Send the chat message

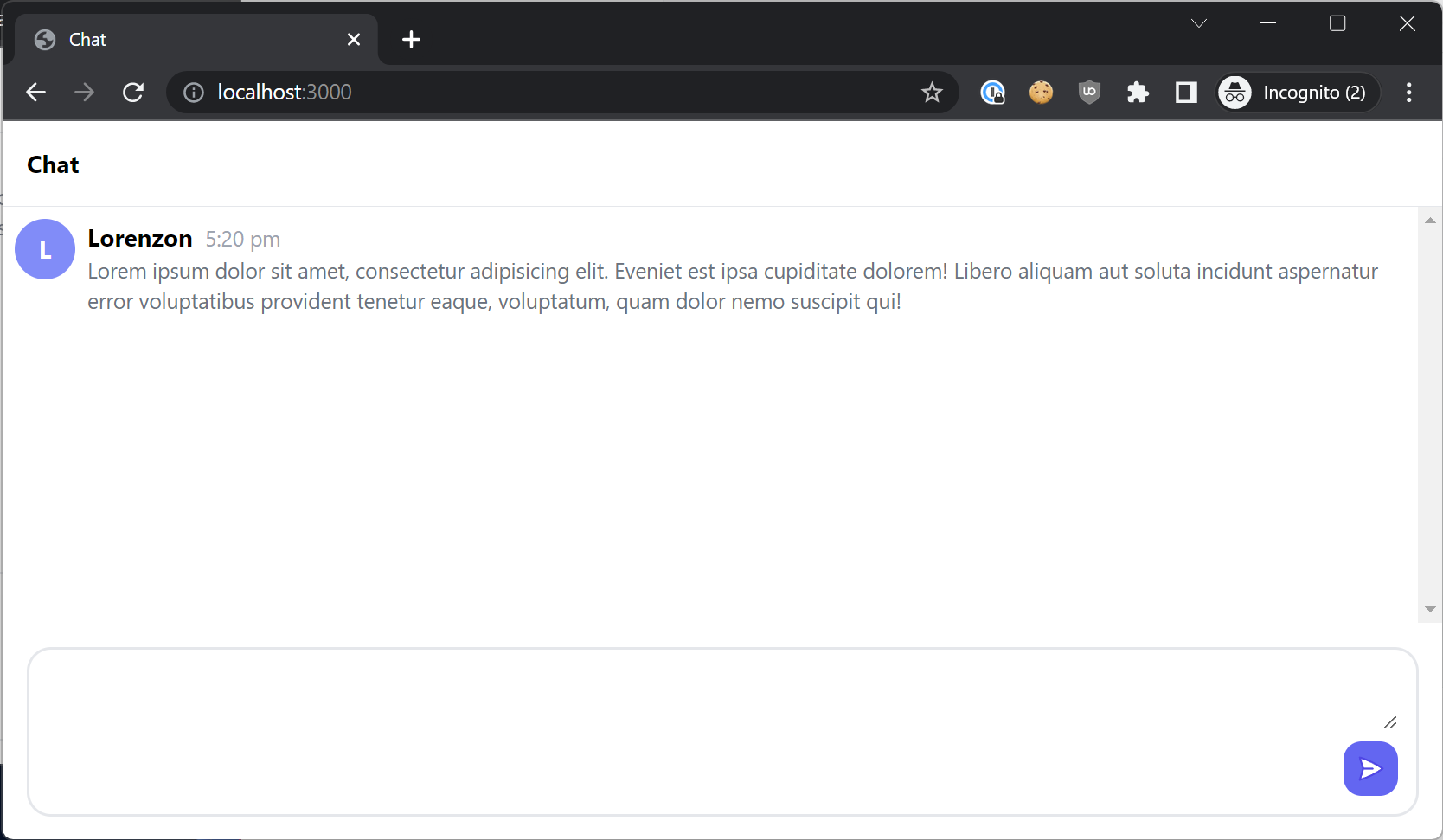coord(1370,768)
